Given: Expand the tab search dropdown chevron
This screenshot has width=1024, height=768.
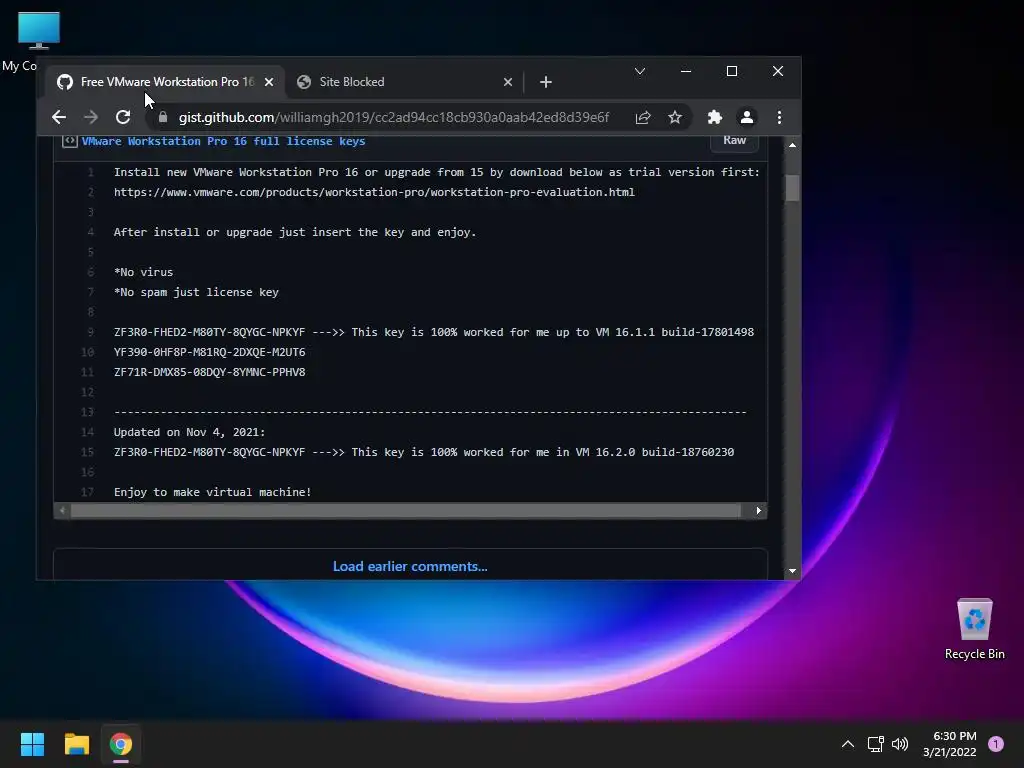Looking at the screenshot, I should [640, 71].
